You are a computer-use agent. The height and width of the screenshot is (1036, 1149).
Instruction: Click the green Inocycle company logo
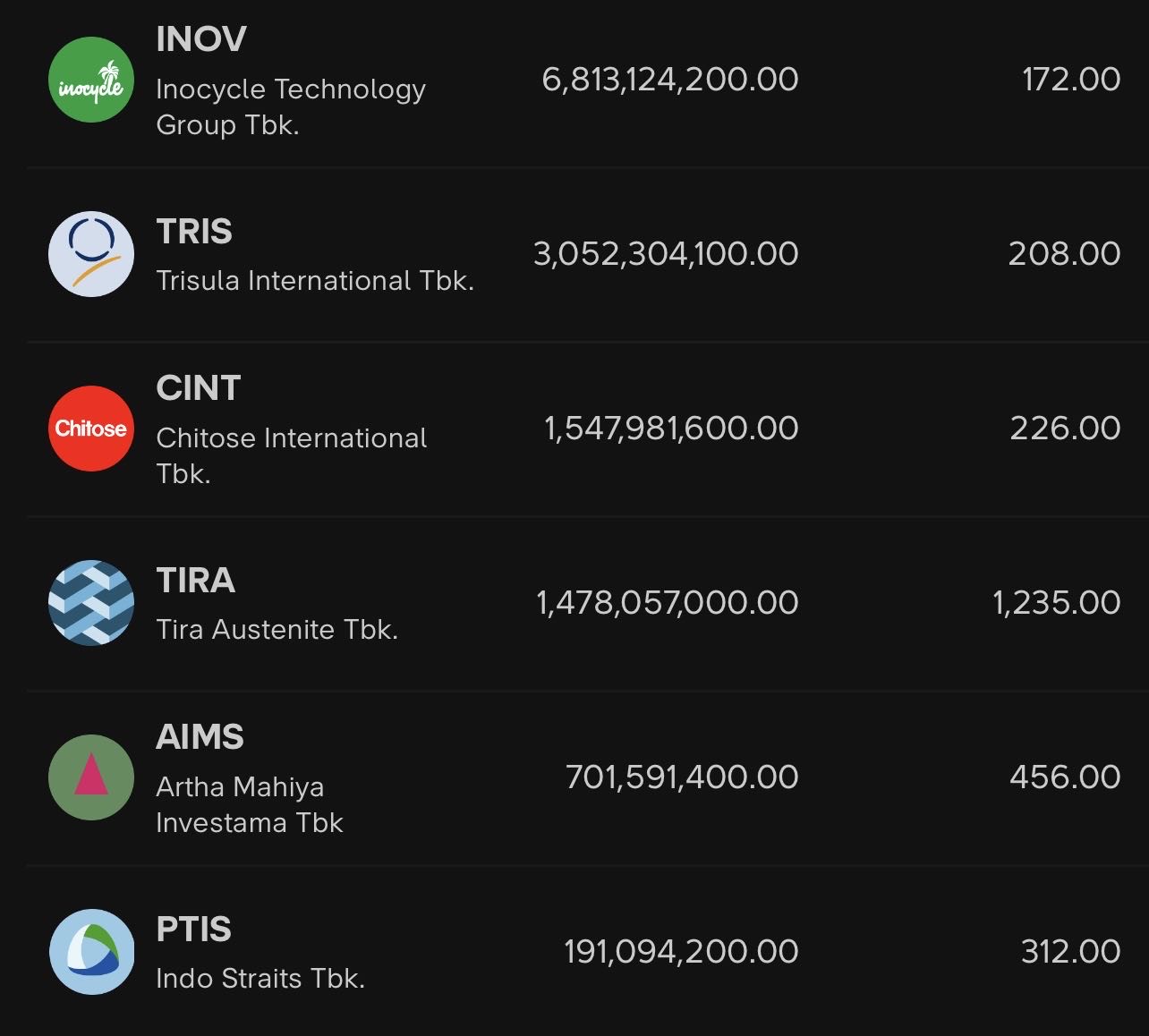click(x=91, y=80)
